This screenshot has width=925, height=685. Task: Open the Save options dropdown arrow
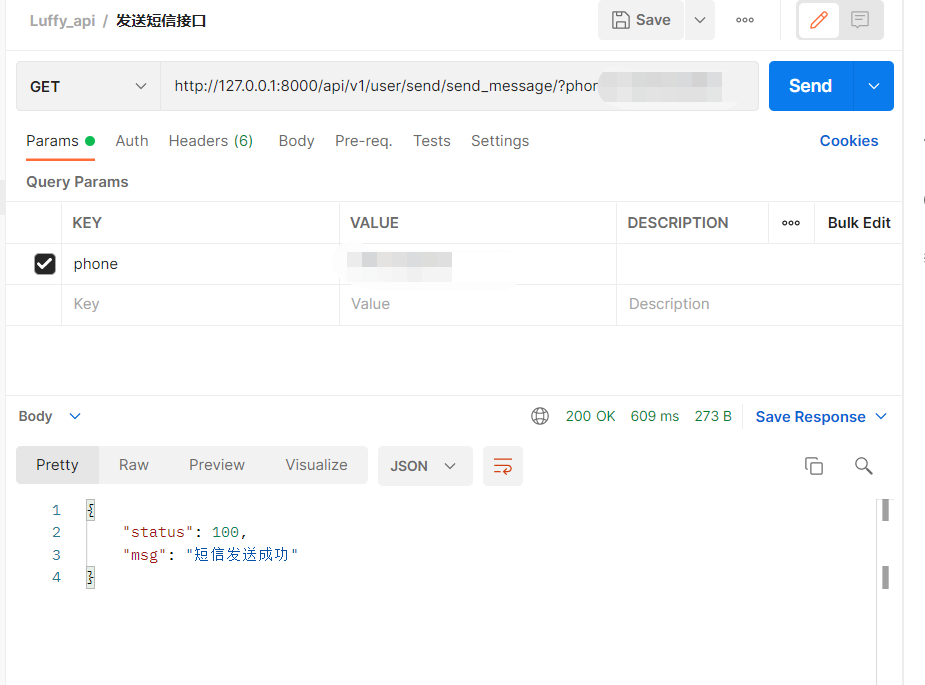coord(700,20)
